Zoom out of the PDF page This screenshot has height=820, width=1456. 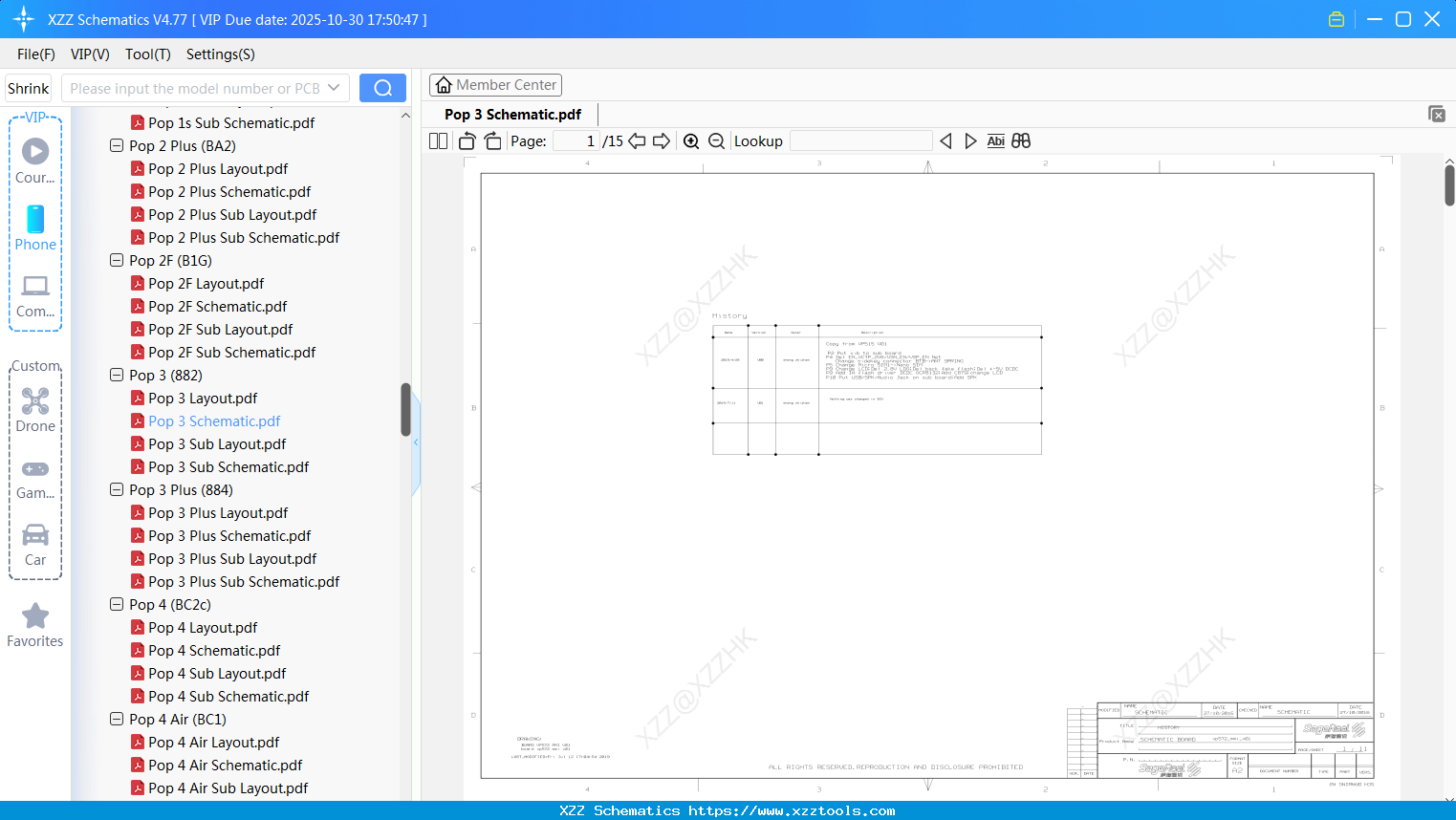(x=715, y=140)
